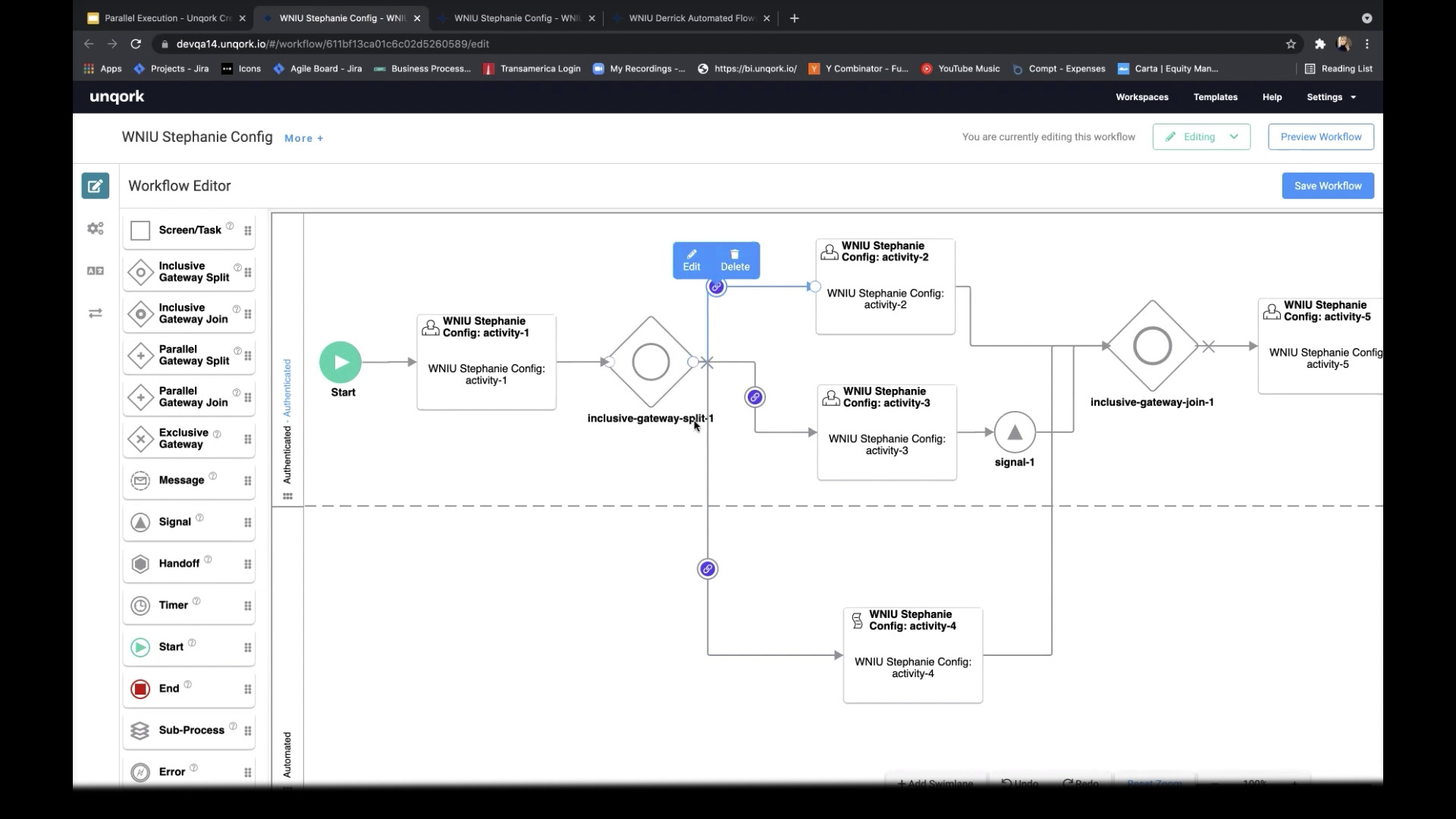
Task: Select the Exclusive Gateway palette icon
Action: 140,439
